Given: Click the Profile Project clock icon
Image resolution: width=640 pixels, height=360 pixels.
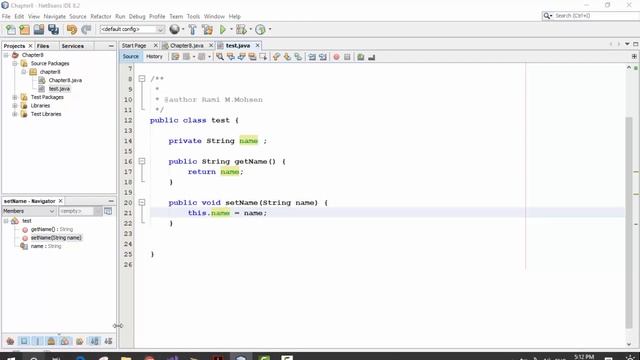Looking at the screenshot, I should pos(260,29).
